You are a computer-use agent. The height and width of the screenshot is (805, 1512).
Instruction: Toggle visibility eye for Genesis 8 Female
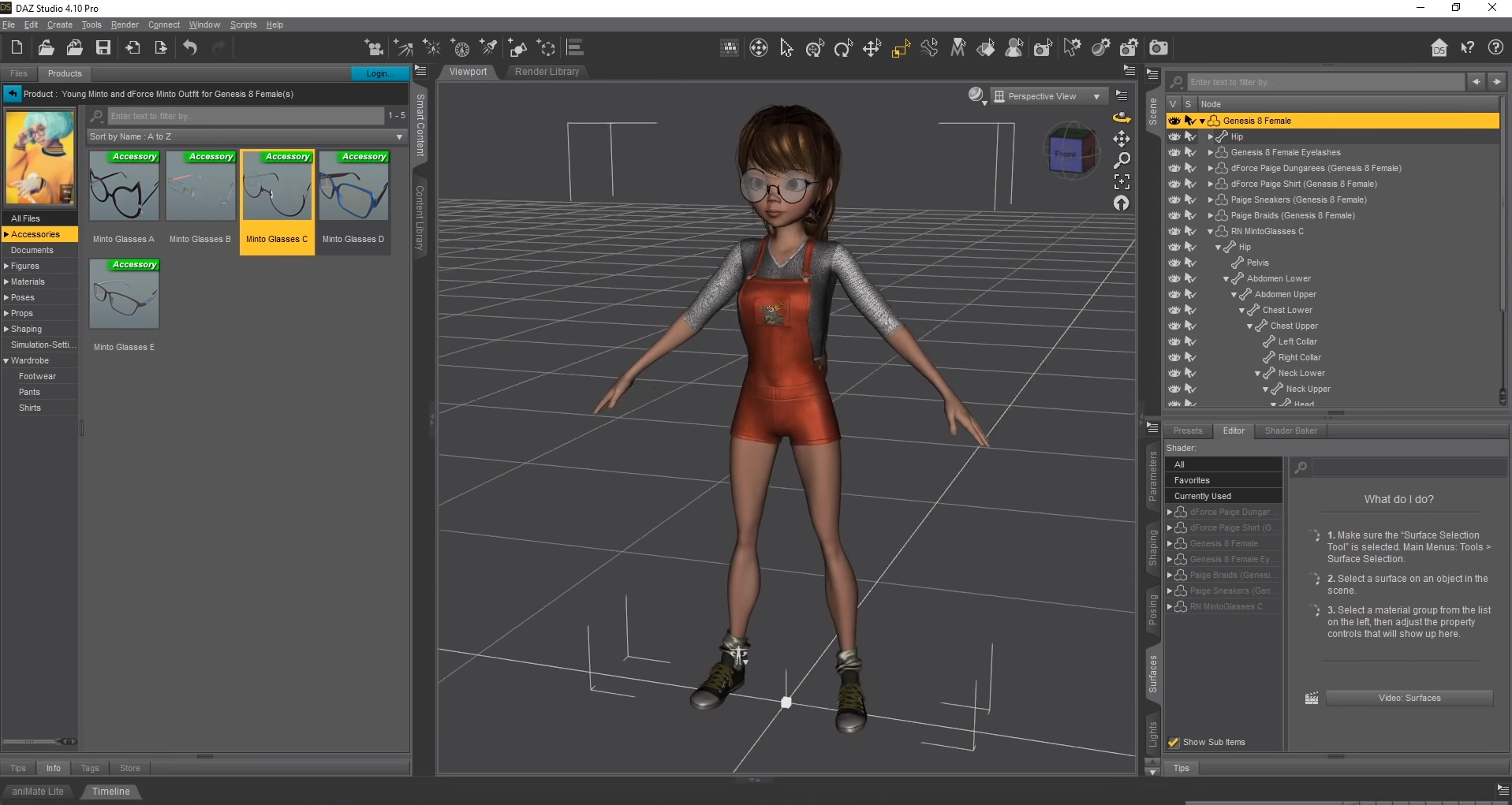pos(1174,121)
